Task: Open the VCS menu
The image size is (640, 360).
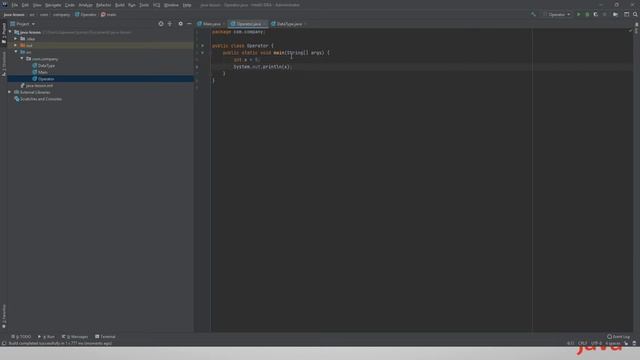Action: pyautogui.click(x=157, y=5)
